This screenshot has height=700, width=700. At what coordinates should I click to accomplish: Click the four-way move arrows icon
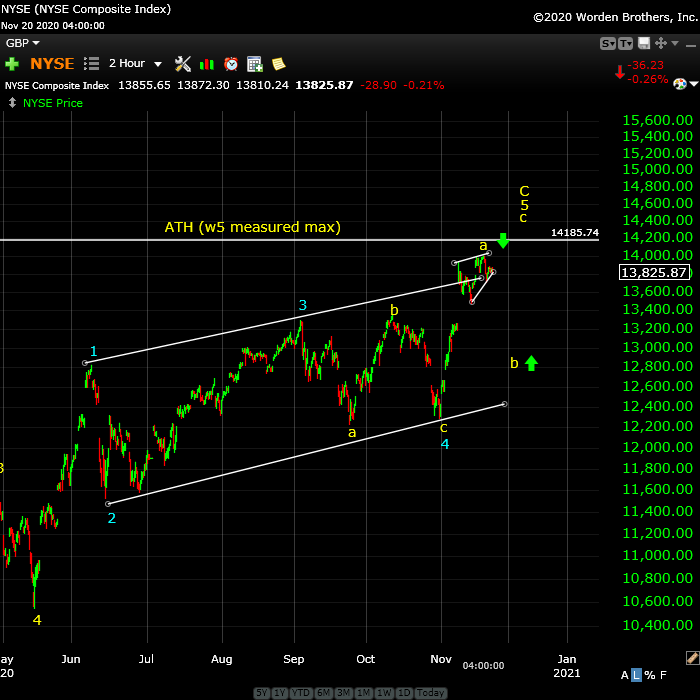(661, 43)
